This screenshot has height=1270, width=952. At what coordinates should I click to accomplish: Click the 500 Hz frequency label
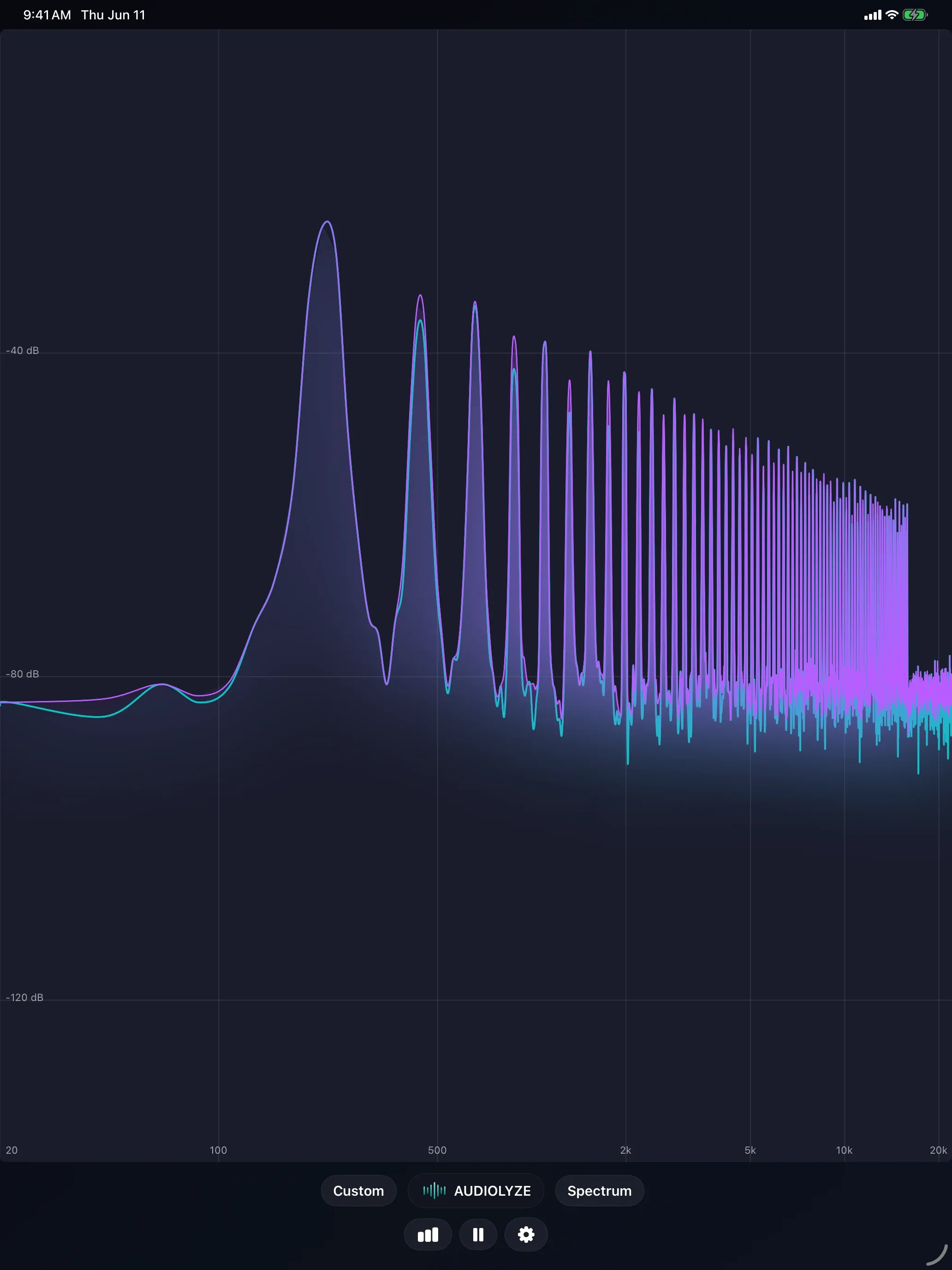point(437,1150)
